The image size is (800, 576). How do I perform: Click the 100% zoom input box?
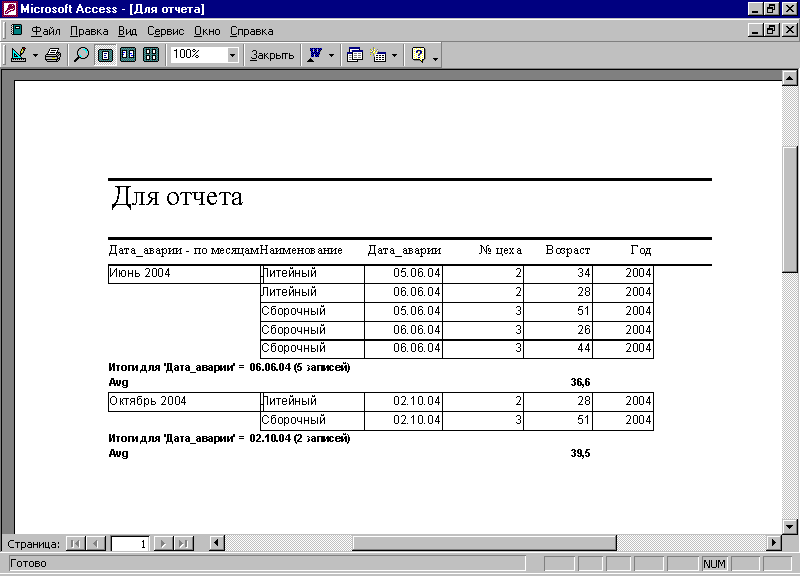tap(198, 55)
